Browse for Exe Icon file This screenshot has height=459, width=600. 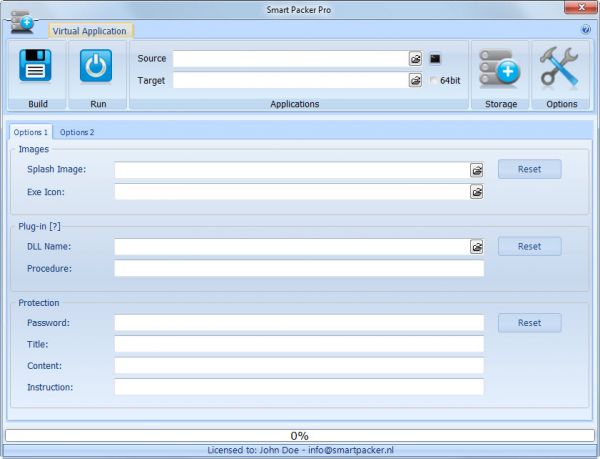click(x=476, y=192)
